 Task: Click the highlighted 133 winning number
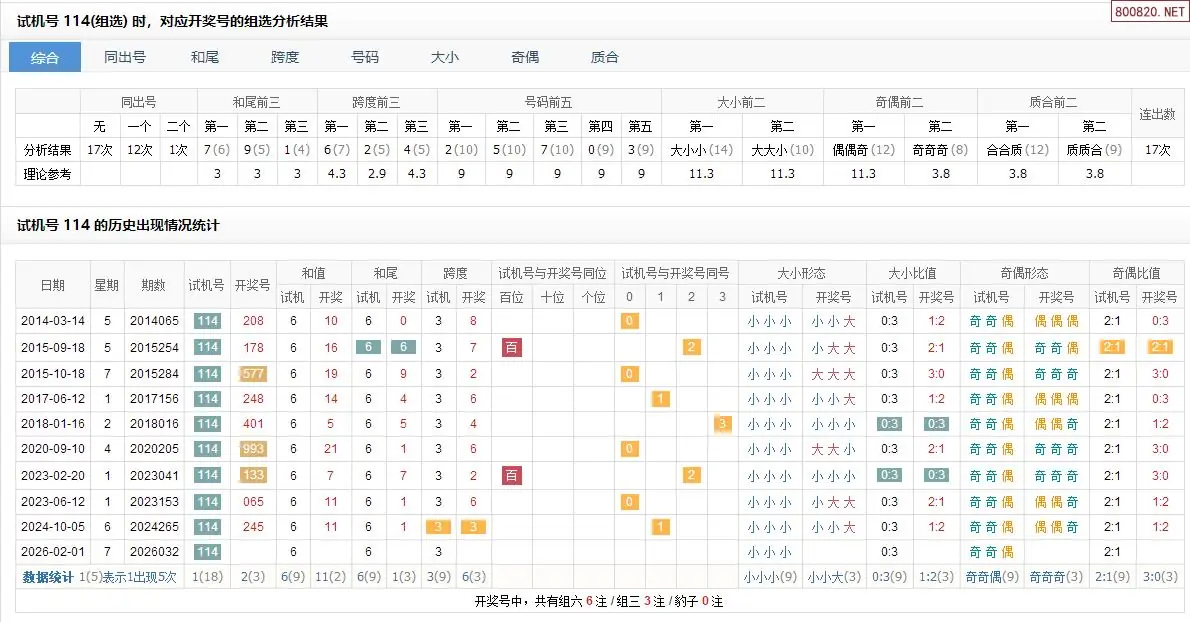pos(253,475)
